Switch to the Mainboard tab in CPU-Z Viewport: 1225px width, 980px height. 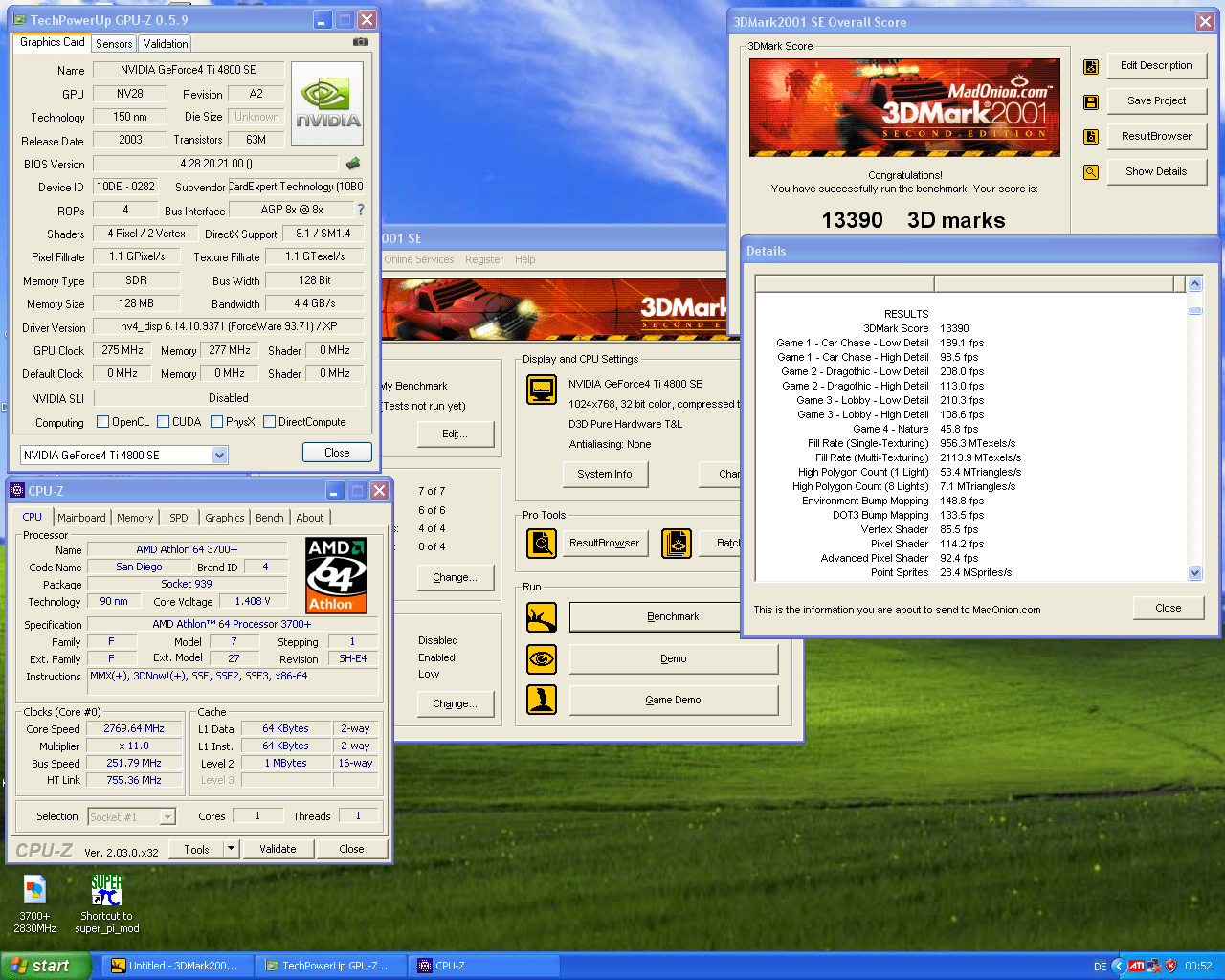81,518
